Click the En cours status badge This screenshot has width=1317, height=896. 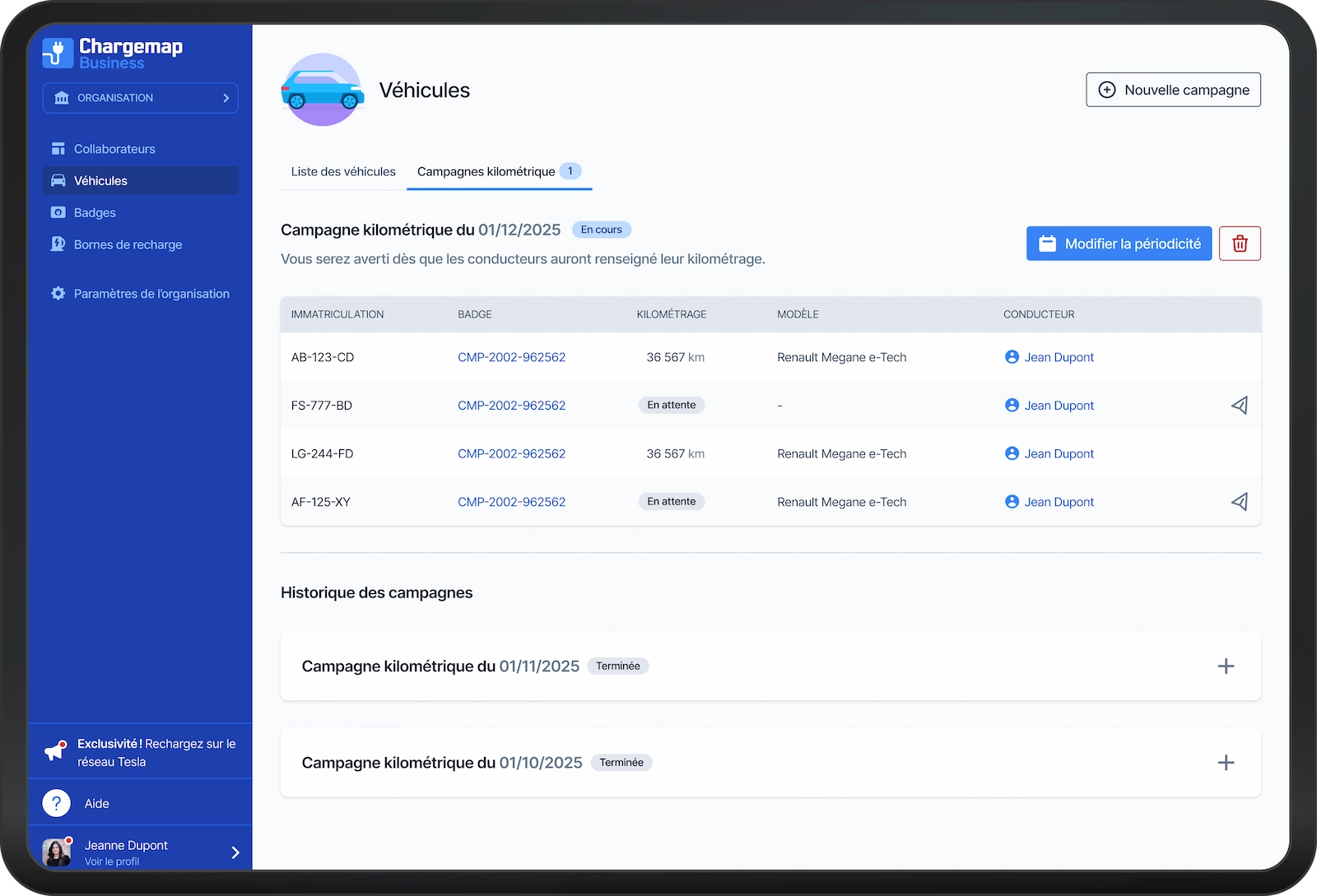[602, 230]
